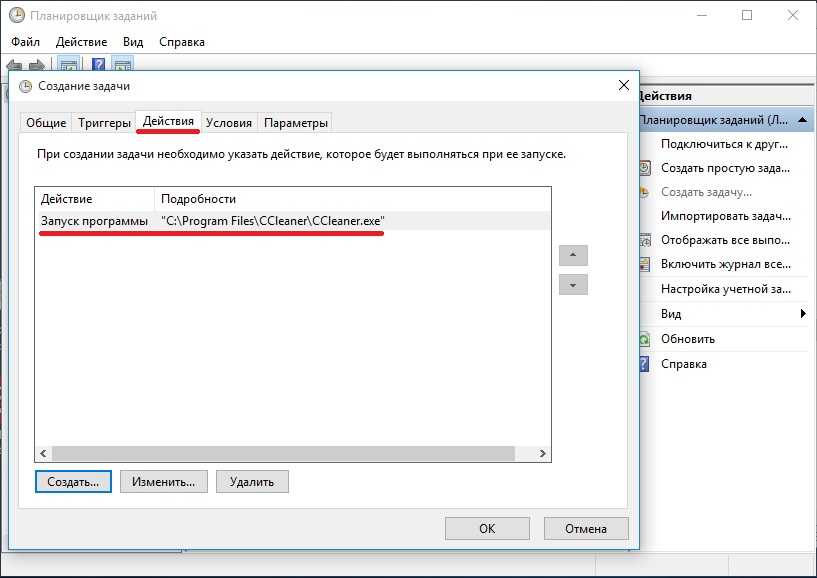Click the help icon beside Справка in pane
The height and width of the screenshot is (578, 817).
coord(645,364)
